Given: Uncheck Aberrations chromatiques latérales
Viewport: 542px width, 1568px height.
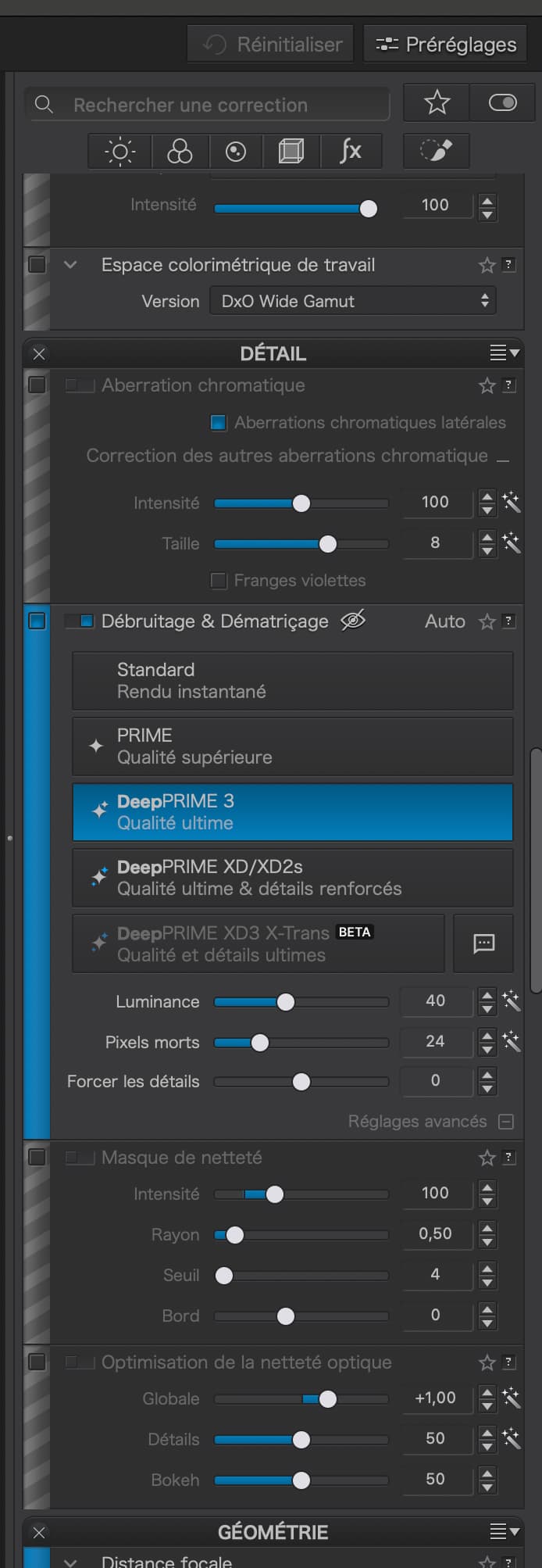Looking at the screenshot, I should click(x=219, y=423).
